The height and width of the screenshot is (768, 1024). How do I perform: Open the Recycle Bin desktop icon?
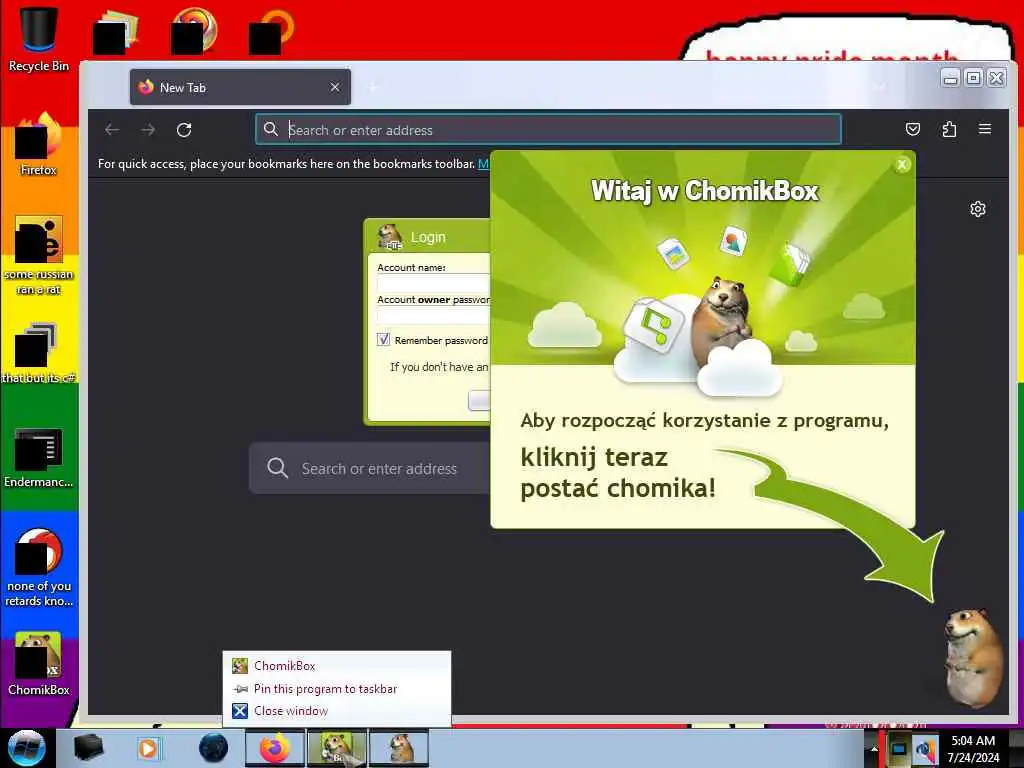39,39
